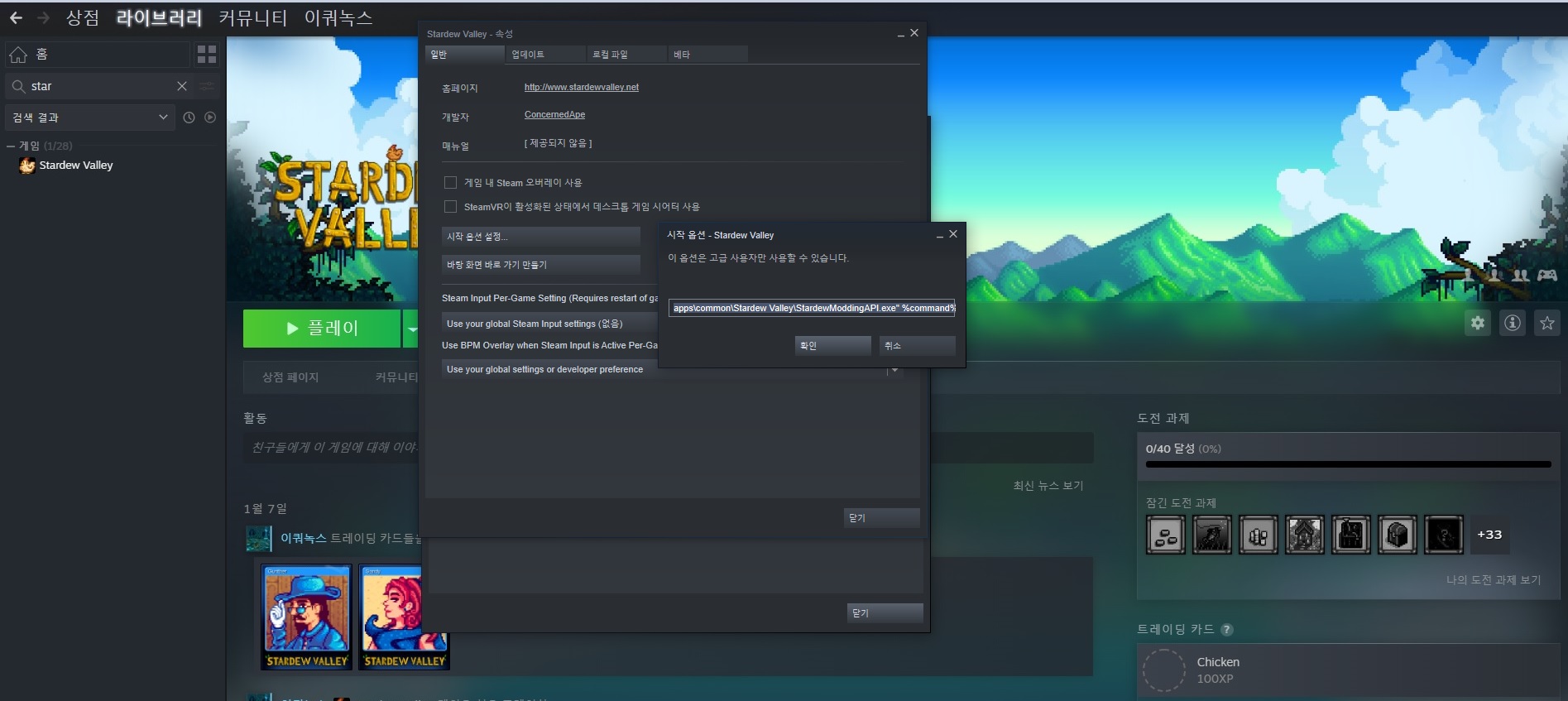Screen dimensions: 1568x701
Task: Open the Store Page tab below Play
Action: click(x=290, y=377)
